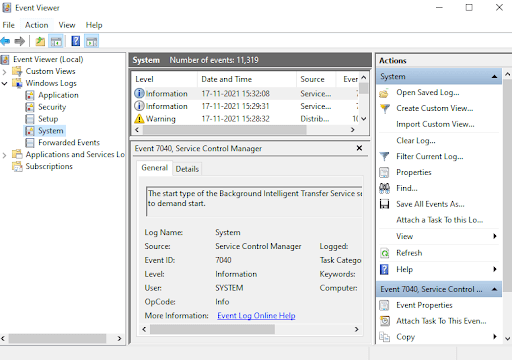Collapse the Event 7040 section in Actions

[494, 289]
